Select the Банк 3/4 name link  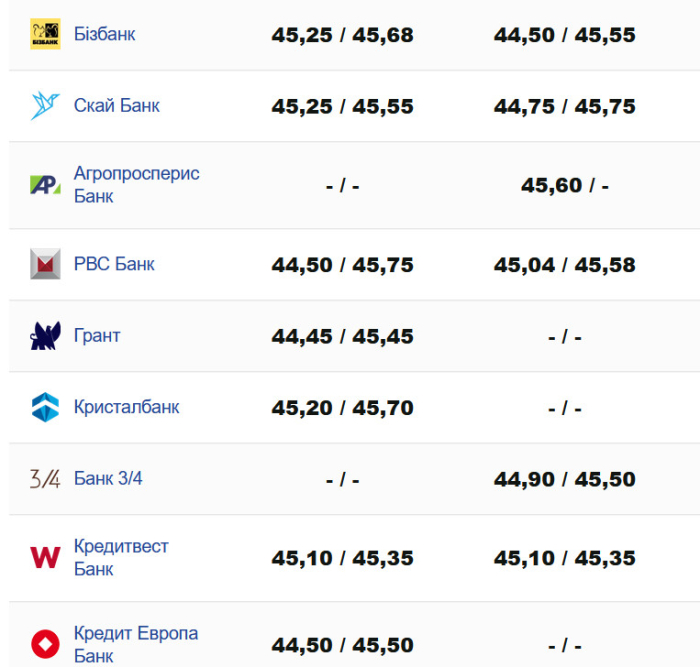coord(108,479)
